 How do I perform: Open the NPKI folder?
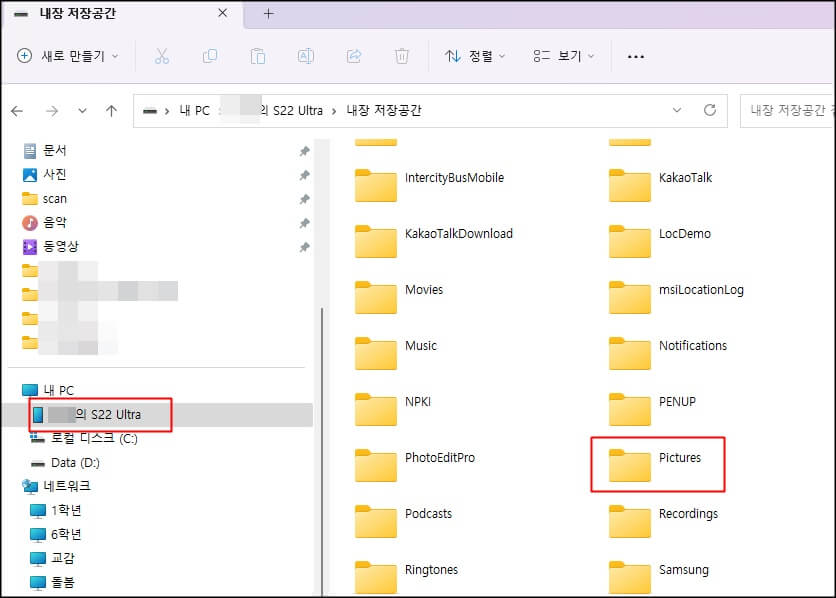pyautogui.click(x=393, y=408)
